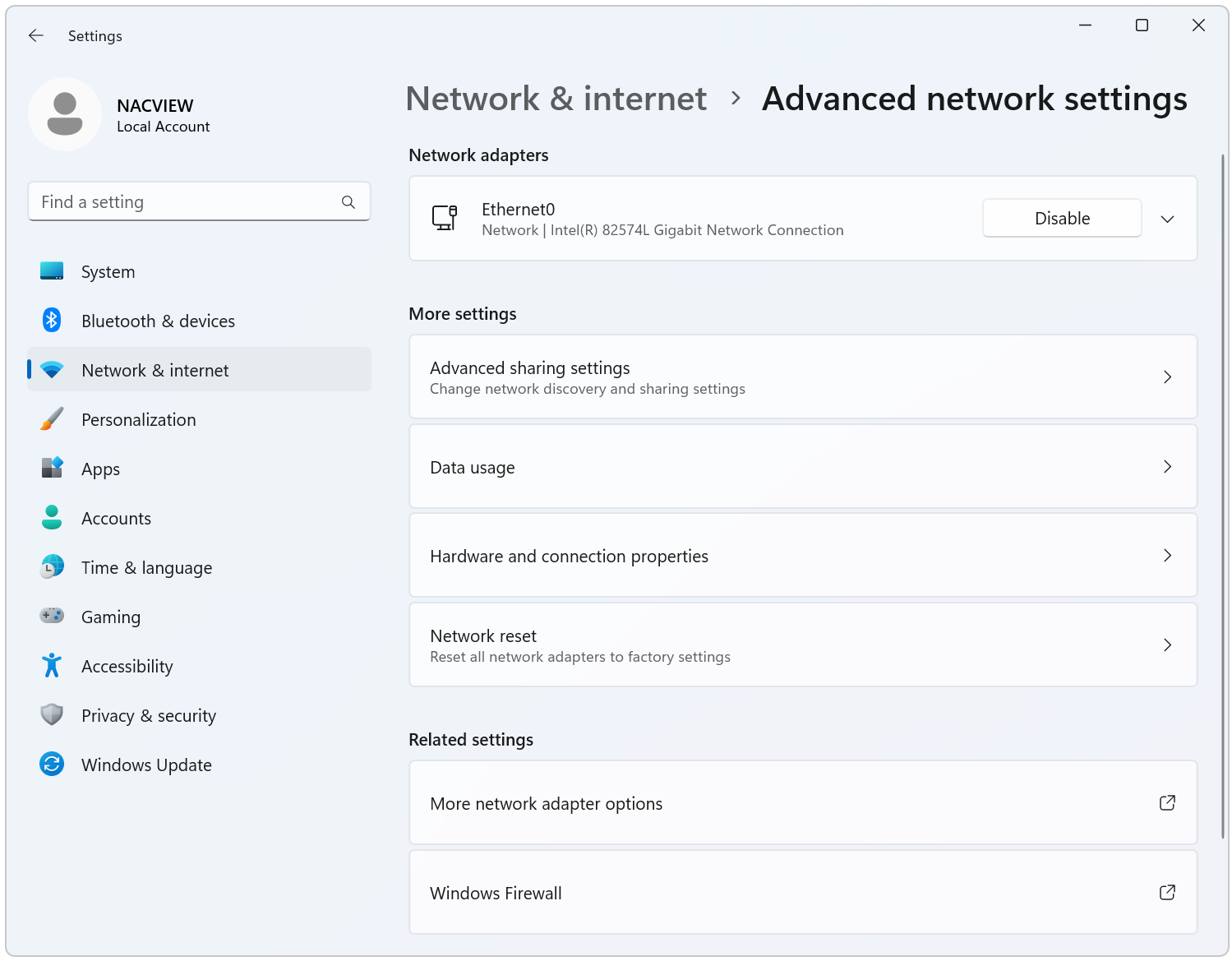Open Advanced sharing settings chevron
Screen dimensions: 1232x961
1167,377
